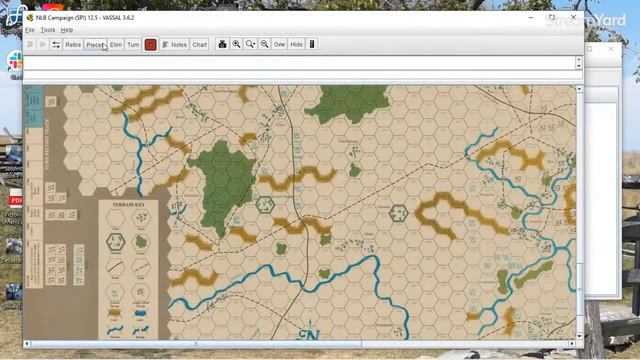This screenshot has width=640, height=360.
Task: Click the fortified hex symbol east of the road
Action: [x=398, y=213]
